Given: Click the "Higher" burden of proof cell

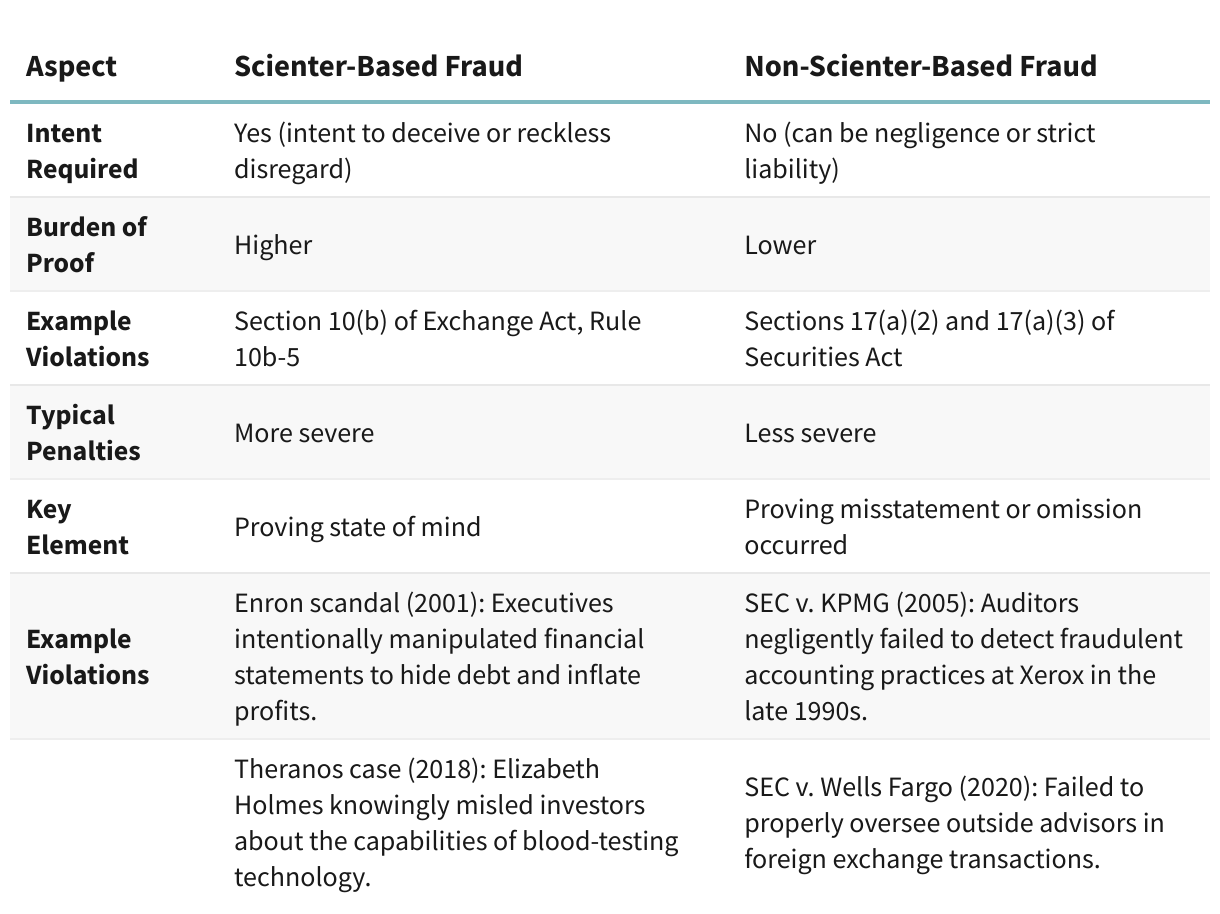Looking at the screenshot, I should (273, 245).
